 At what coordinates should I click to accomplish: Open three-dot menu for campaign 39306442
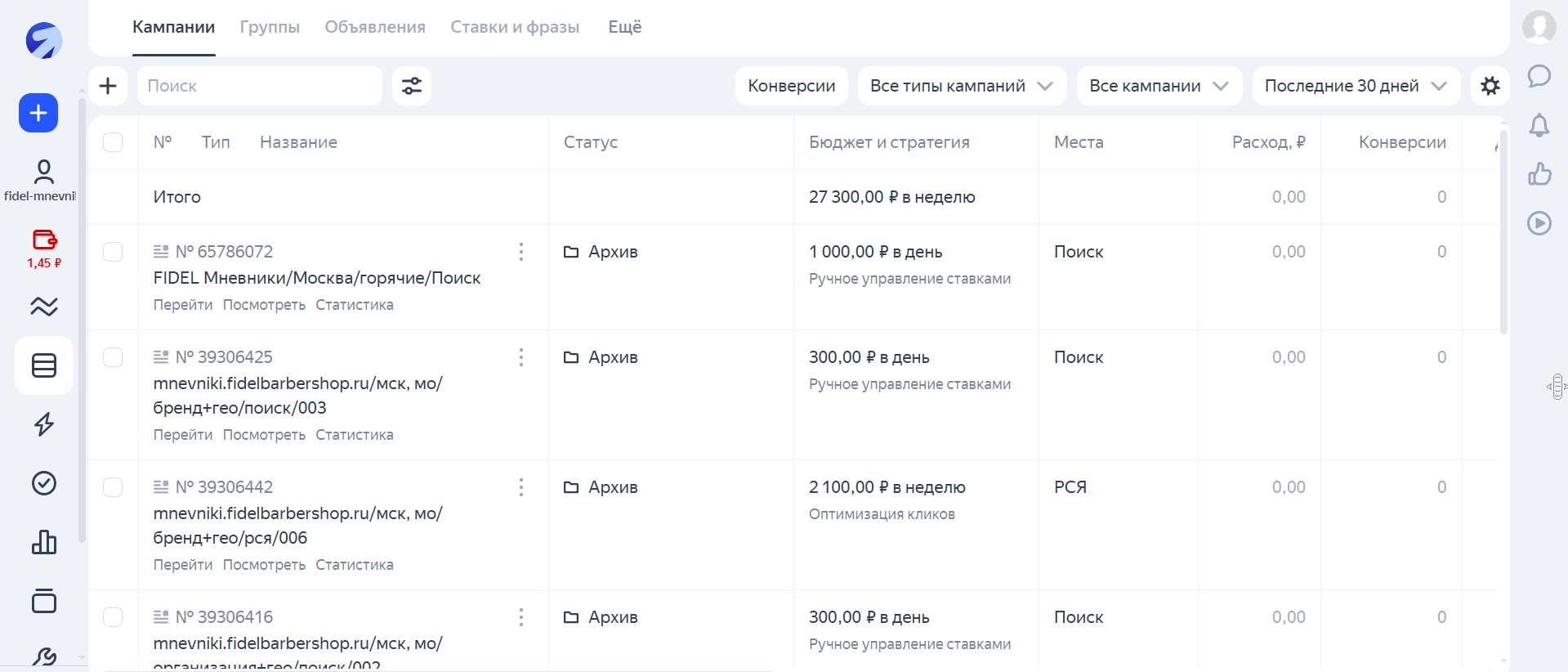[521, 487]
